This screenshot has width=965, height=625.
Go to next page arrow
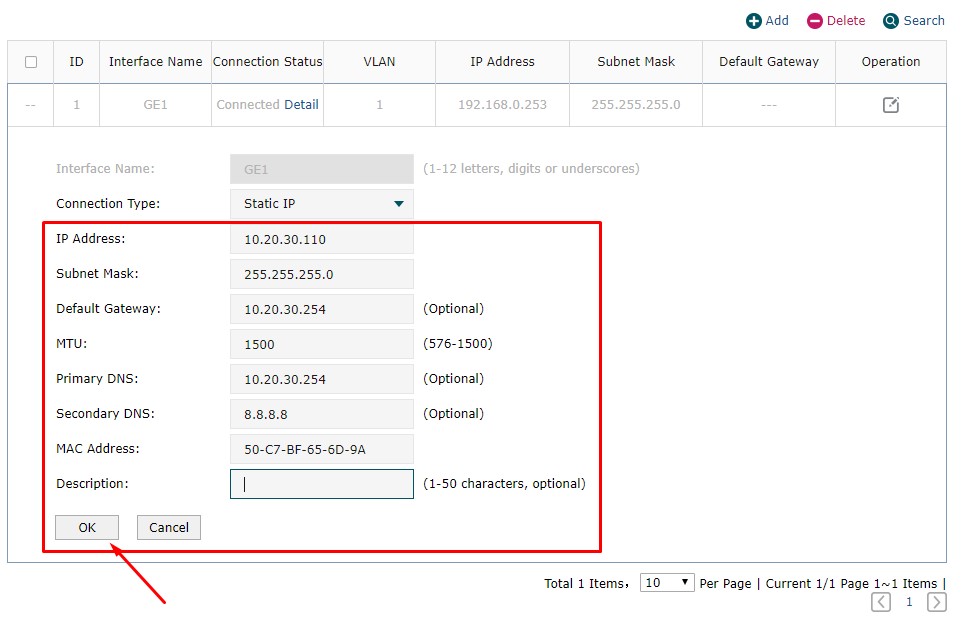[937, 602]
